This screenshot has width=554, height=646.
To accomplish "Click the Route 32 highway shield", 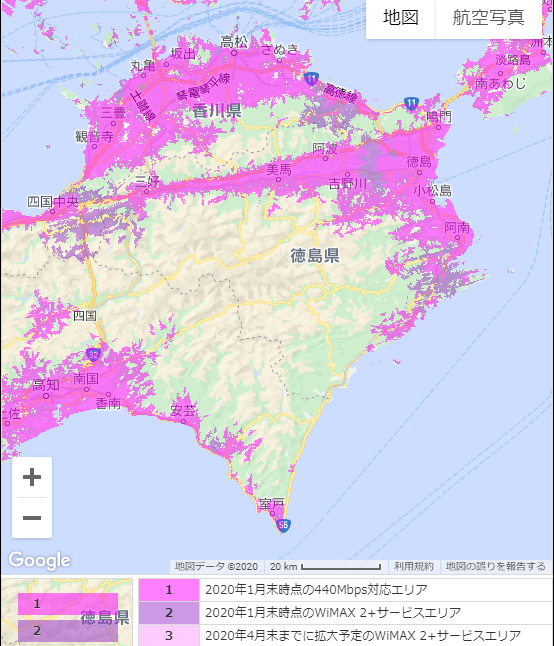I will click(94, 354).
